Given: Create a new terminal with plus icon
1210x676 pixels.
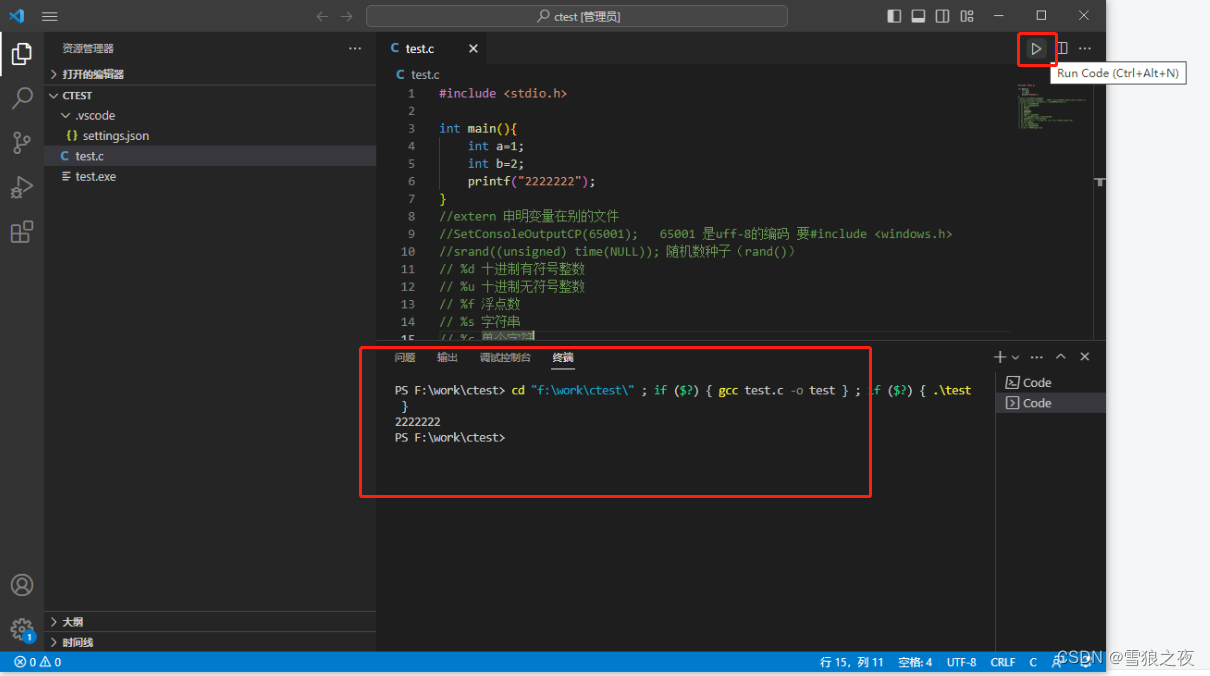Looking at the screenshot, I should click(x=1000, y=357).
